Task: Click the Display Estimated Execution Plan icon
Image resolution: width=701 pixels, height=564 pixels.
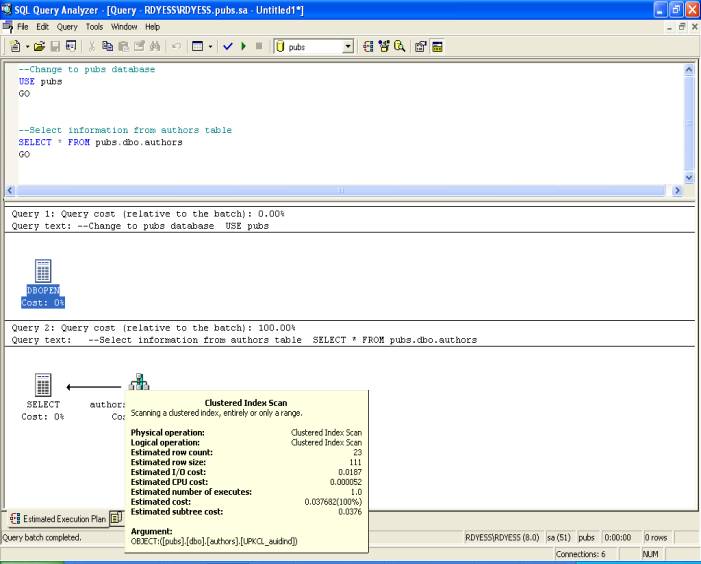Action: coord(369,46)
